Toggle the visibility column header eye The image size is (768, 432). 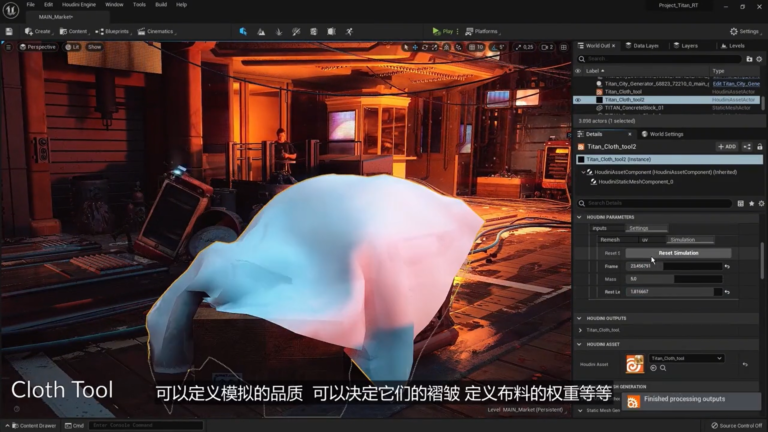578,71
